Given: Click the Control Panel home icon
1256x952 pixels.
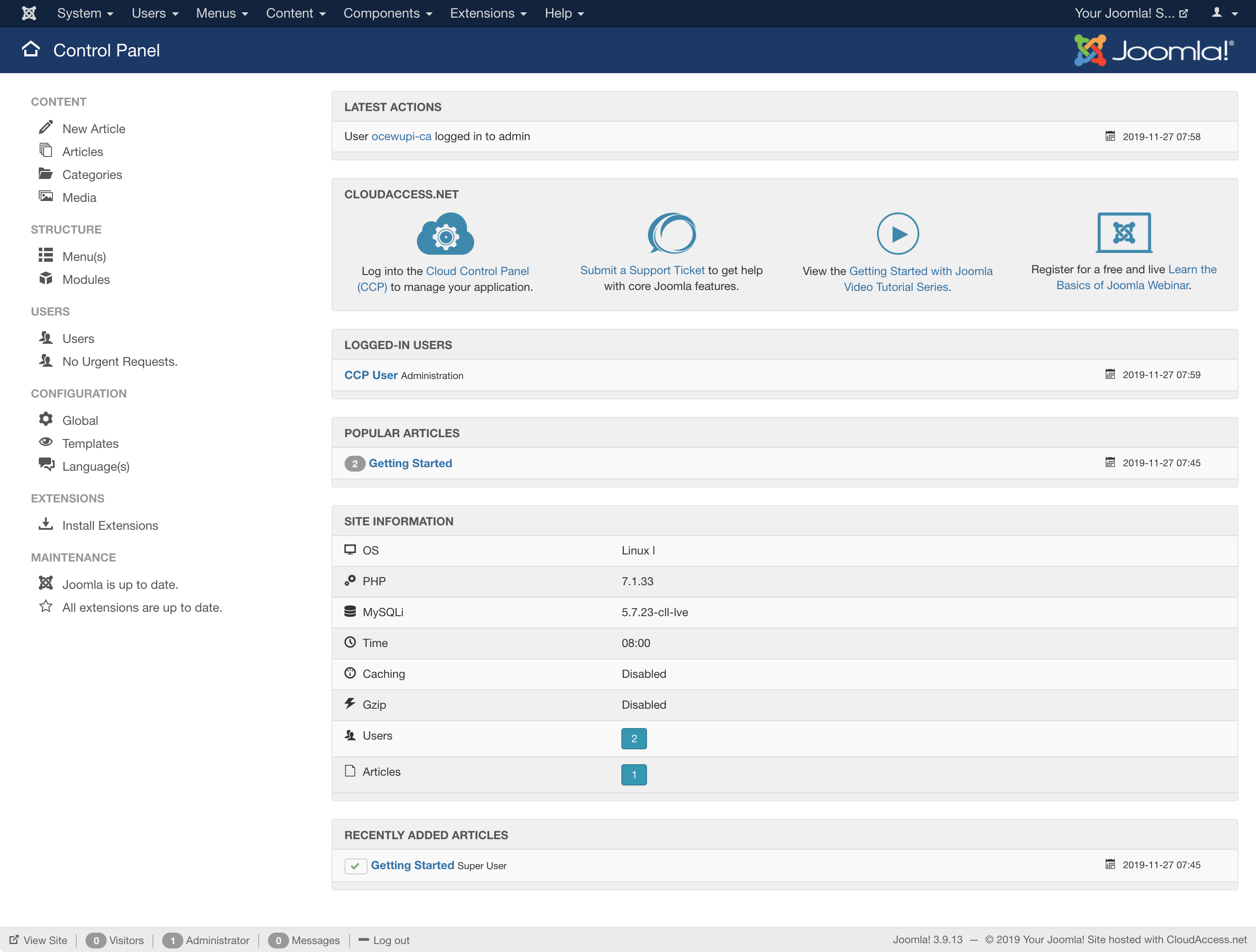Looking at the screenshot, I should pyautogui.click(x=31, y=49).
